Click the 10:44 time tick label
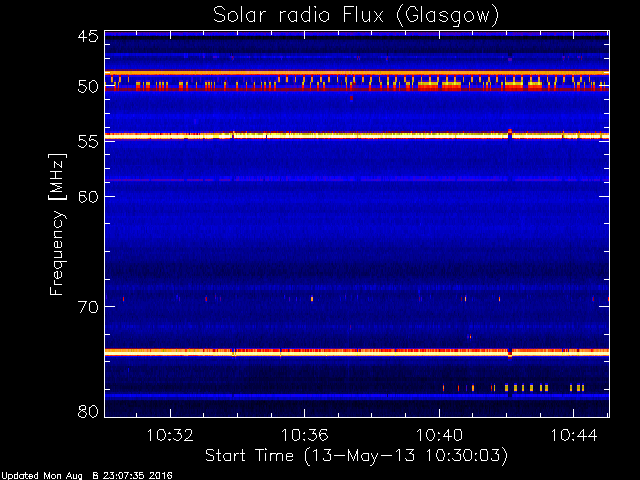This screenshot has width=640, height=480. 574,435
